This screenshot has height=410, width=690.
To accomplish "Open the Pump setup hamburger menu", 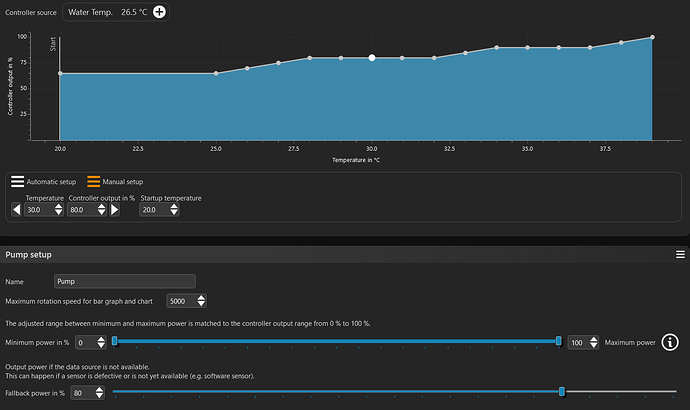I will [680, 255].
